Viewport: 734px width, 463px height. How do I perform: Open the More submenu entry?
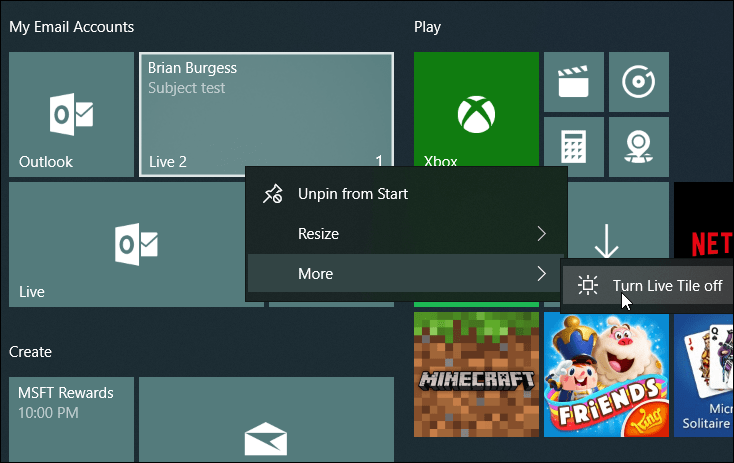[x=406, y=273]
